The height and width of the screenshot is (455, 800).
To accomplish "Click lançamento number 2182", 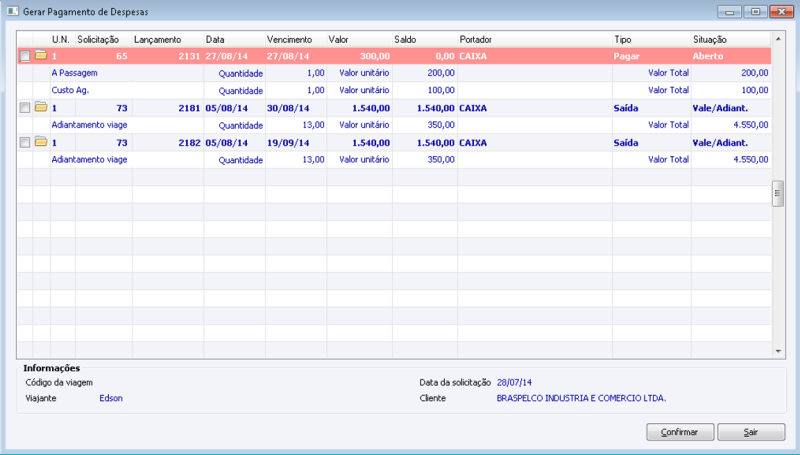I will (x=189, y=143).
